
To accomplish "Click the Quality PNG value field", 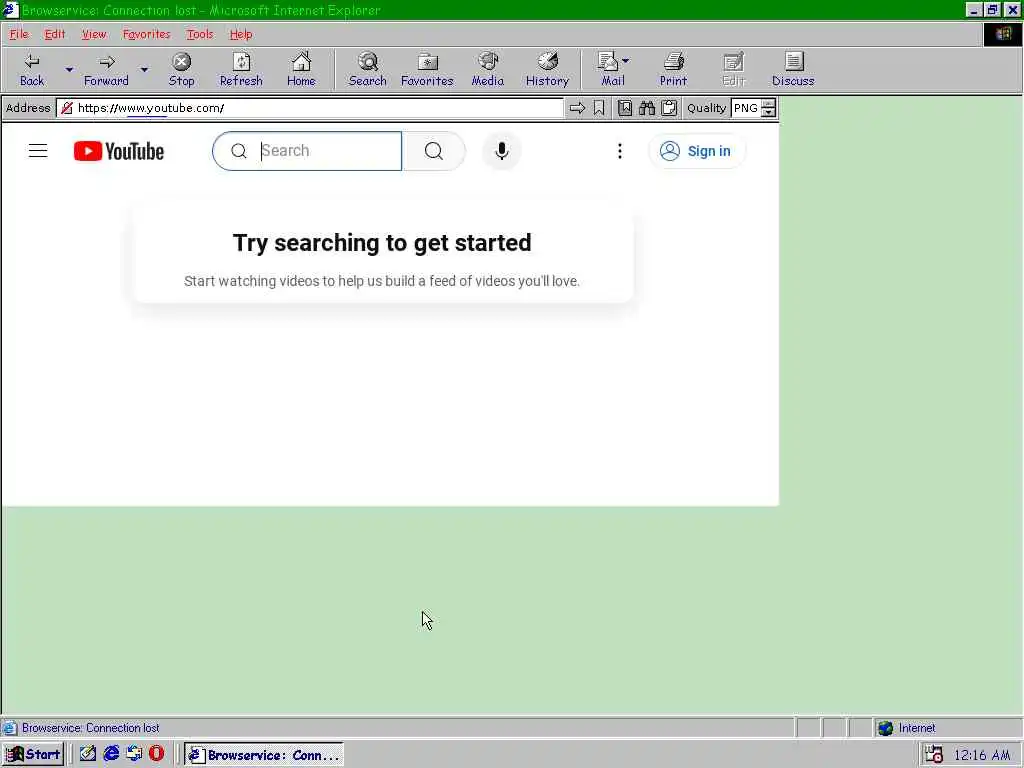I will pyautogui.click(x=746, y=108).
